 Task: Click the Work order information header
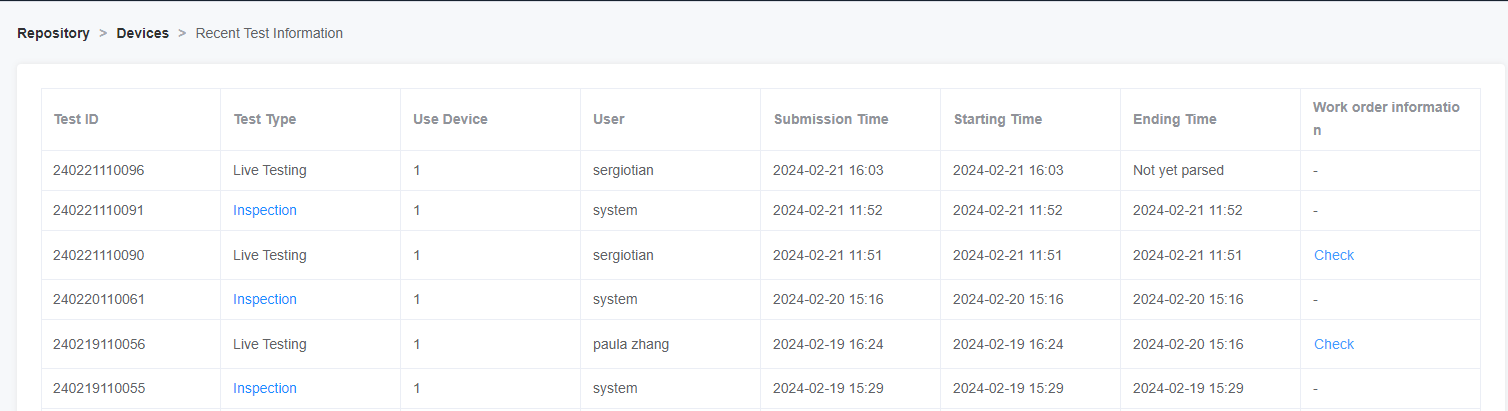1390,119
